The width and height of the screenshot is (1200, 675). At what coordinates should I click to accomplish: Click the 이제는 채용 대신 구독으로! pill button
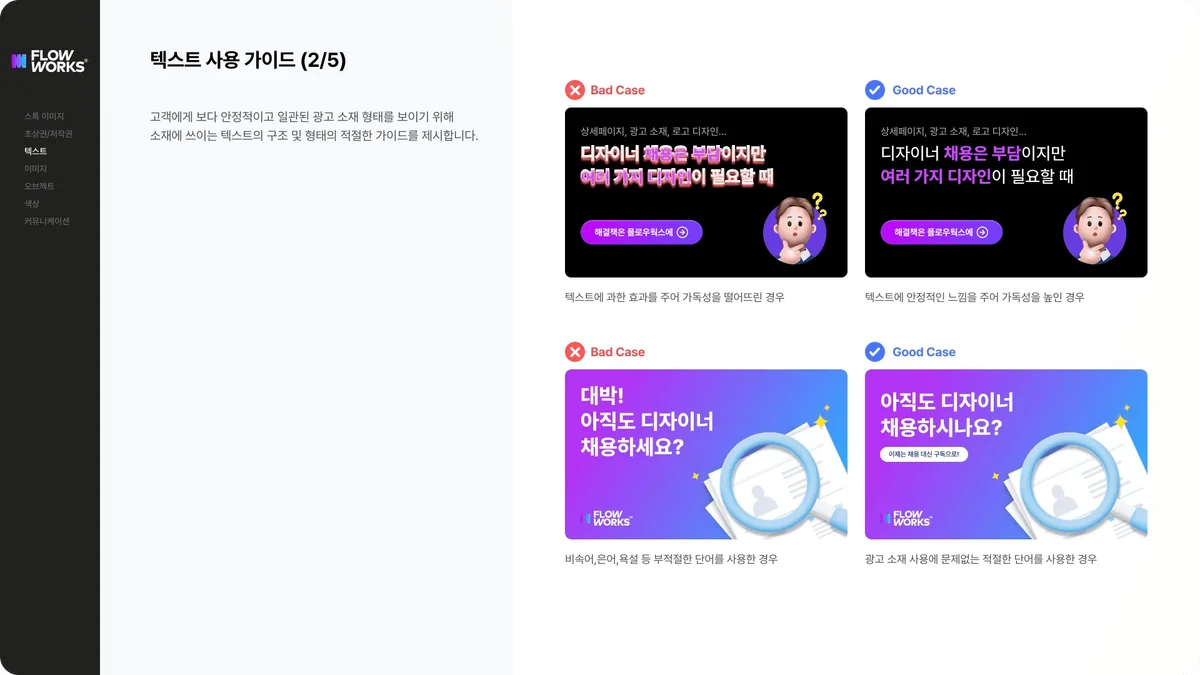(923, 454)
